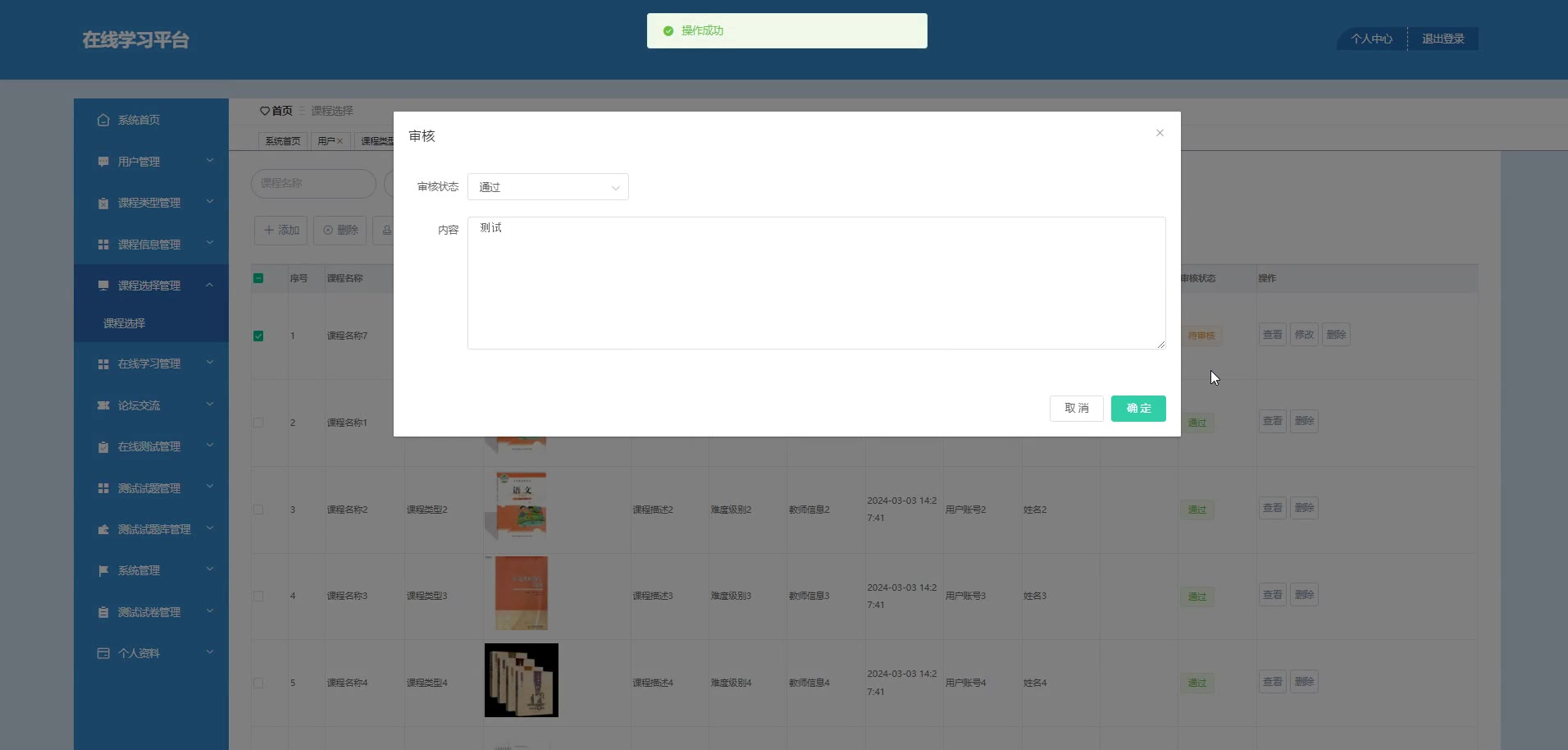The width and height of the screenshot is (1568, 750).
Task: Switch to the 系统首页 tab
Action: (x=283, y=141)
